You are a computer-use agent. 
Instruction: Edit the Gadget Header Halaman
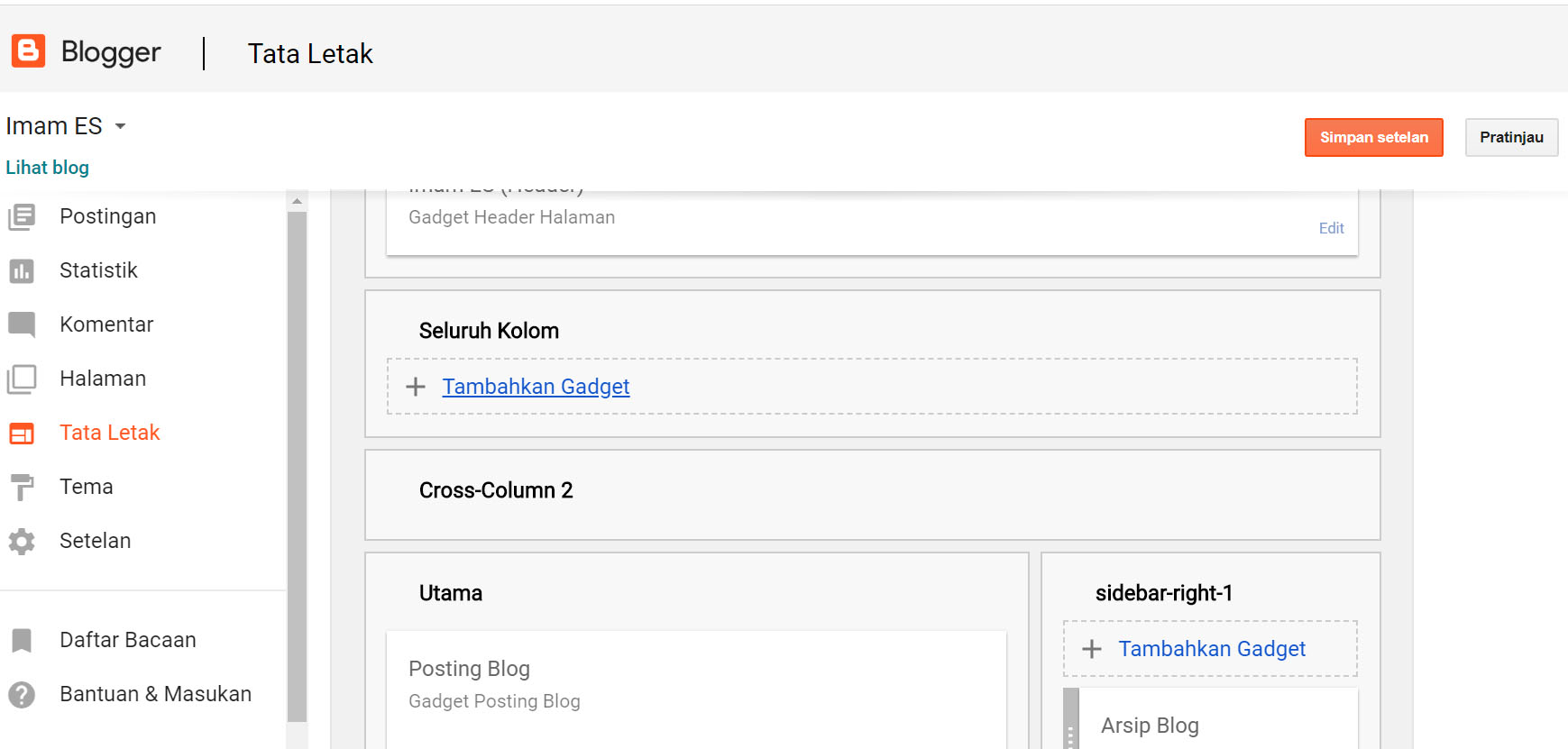1331,228
